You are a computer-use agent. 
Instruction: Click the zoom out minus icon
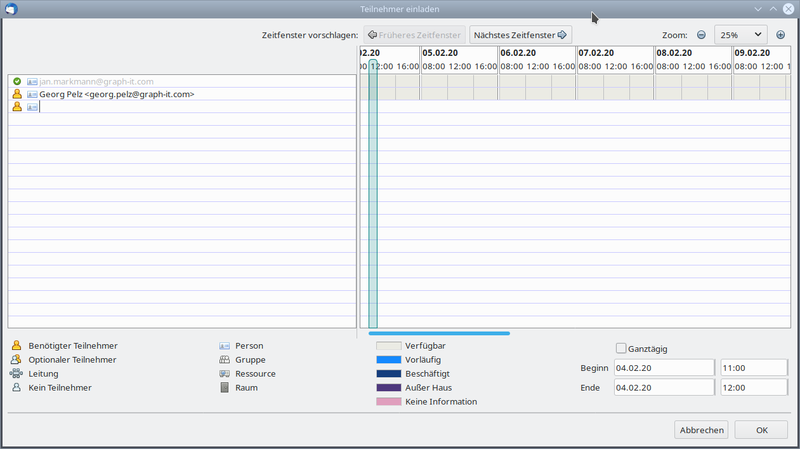pos(701,35)
